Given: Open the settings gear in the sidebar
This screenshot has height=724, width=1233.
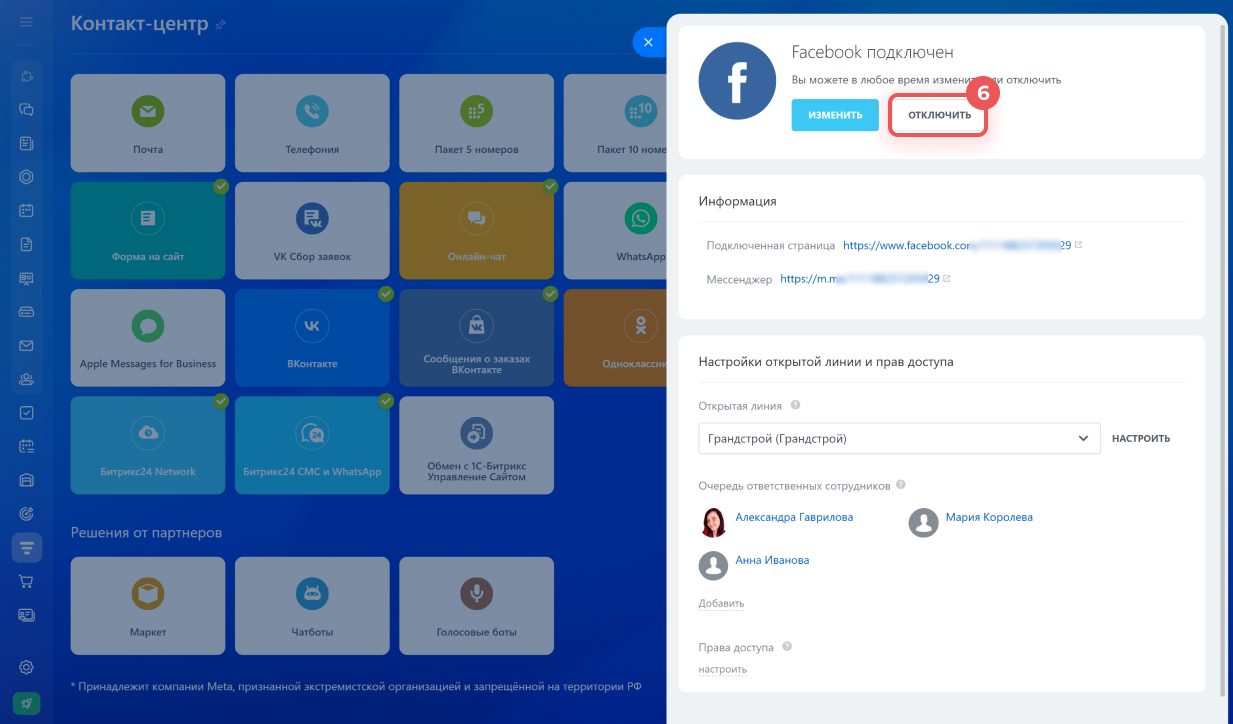Looking at the screenshot, I should (27, 667).
